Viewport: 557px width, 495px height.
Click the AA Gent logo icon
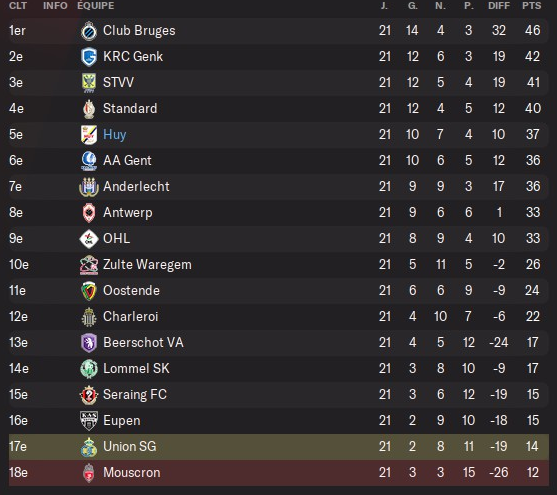[x=88, y=161]
